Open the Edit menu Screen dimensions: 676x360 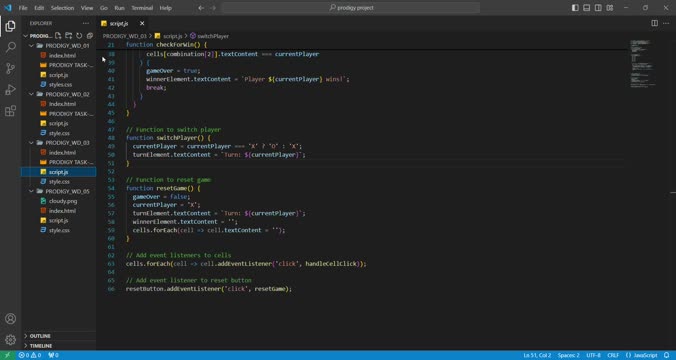pyautogui.click(x=39, y=8)
